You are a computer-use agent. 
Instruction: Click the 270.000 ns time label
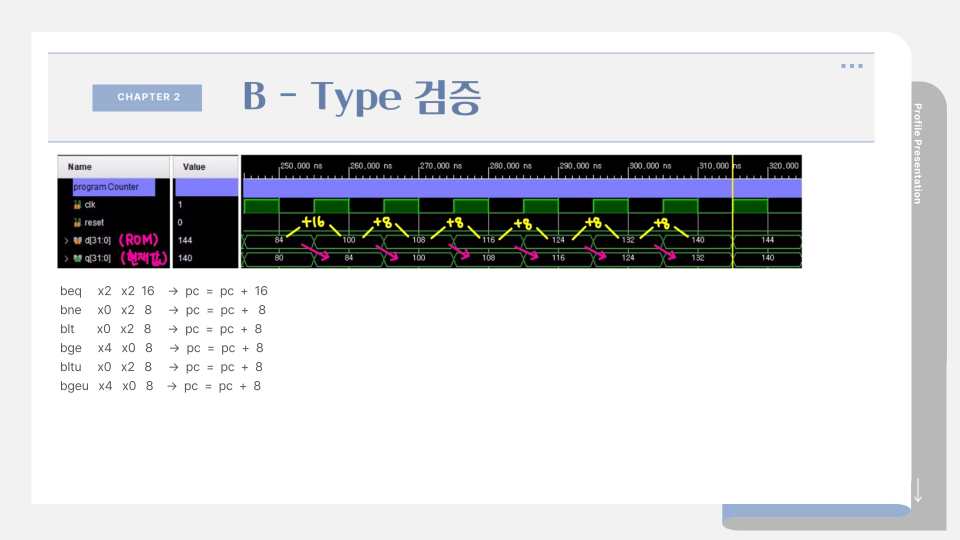pos(440,166)
